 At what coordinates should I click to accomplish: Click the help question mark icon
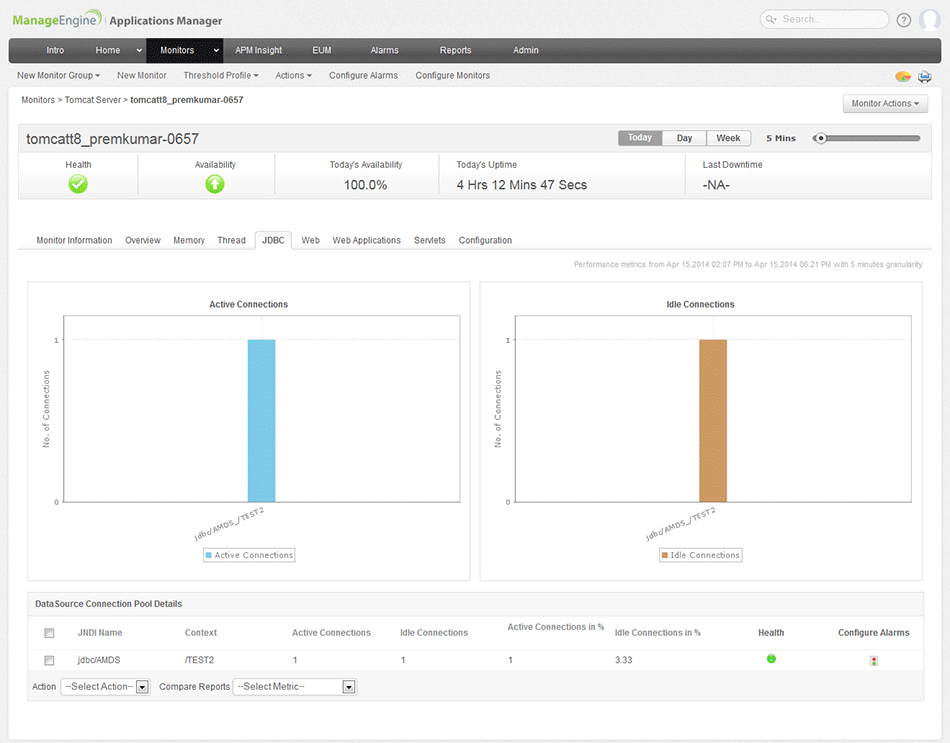[x=903, y=20]
